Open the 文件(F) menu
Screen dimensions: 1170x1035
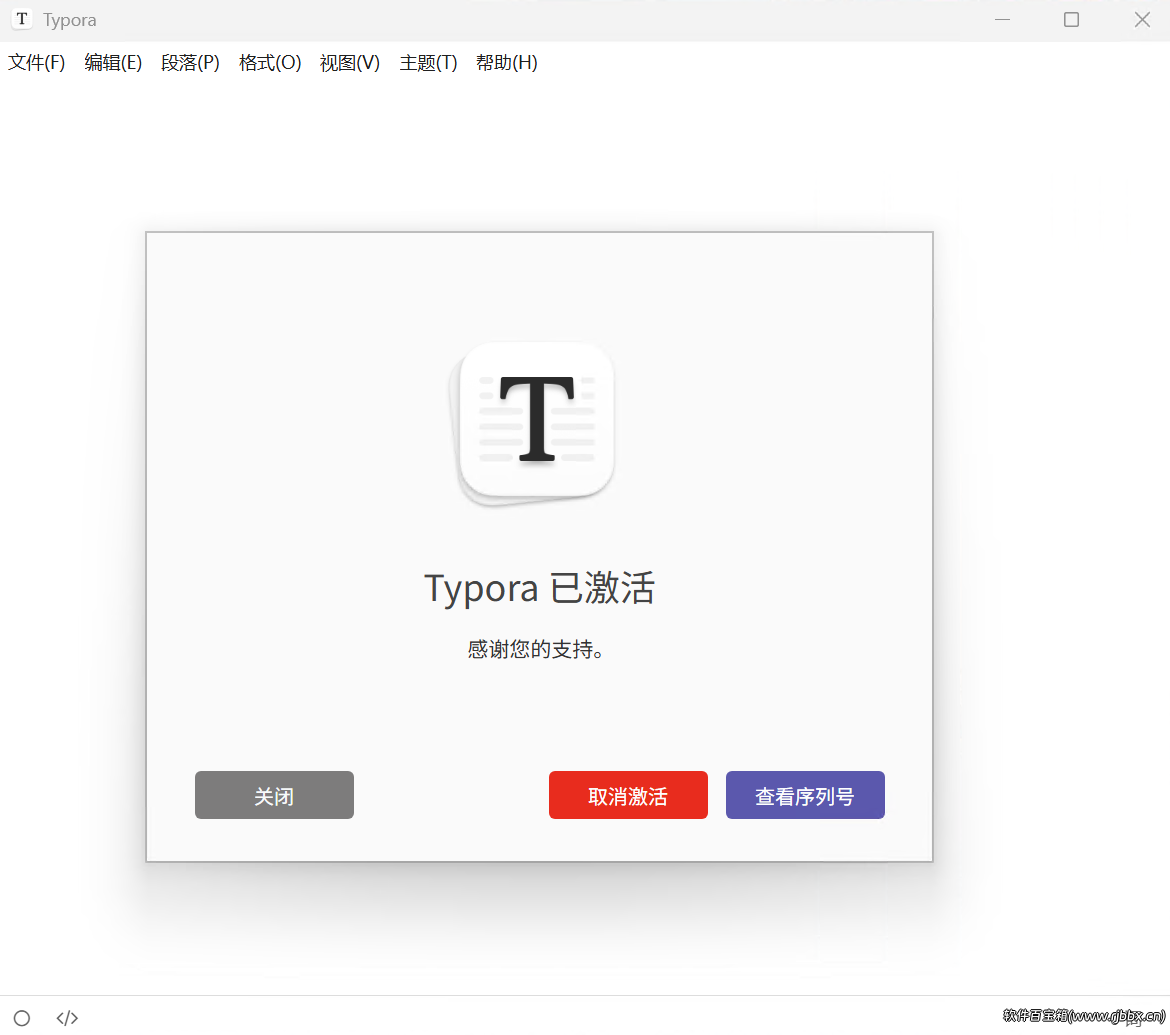click(37, 63)
